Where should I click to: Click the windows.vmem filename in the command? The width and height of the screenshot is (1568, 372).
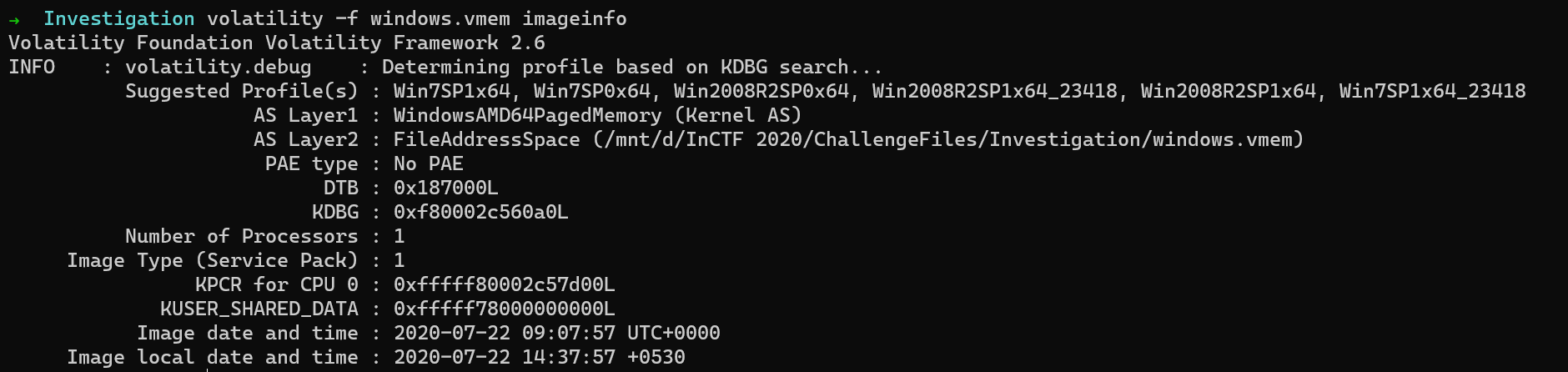pyautogui.click(x=440, y=18)
